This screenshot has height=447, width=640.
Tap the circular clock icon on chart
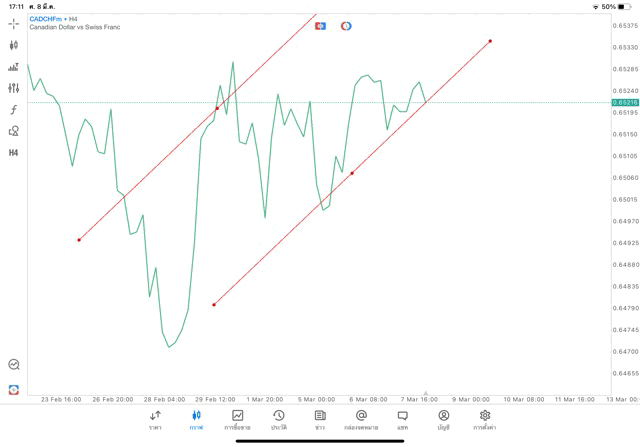[x=346, y=26]
